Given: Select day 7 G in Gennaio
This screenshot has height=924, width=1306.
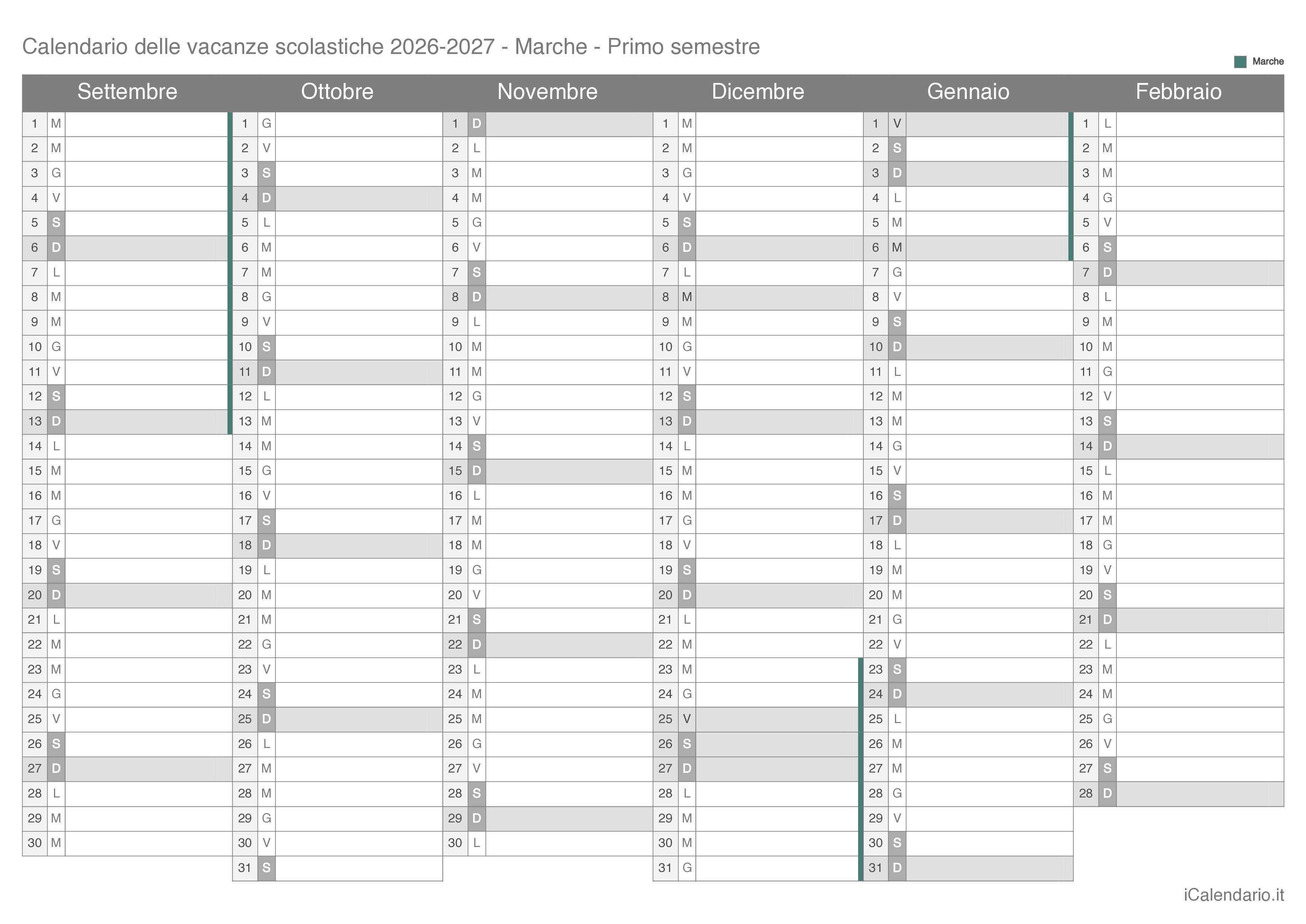Looking at the screenshot, I should (x=969, y=273).
